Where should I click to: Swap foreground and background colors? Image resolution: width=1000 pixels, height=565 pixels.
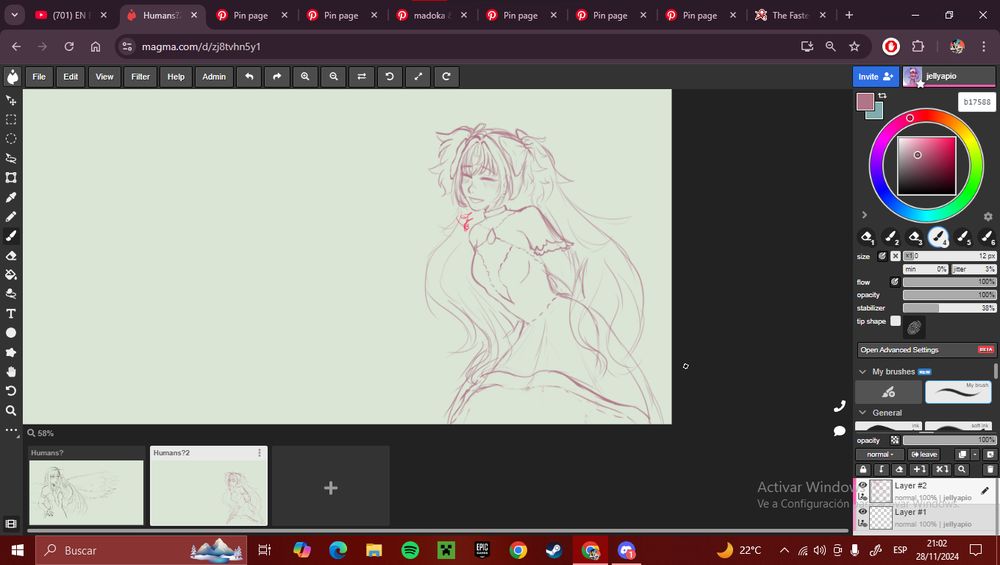coord(883,96)
